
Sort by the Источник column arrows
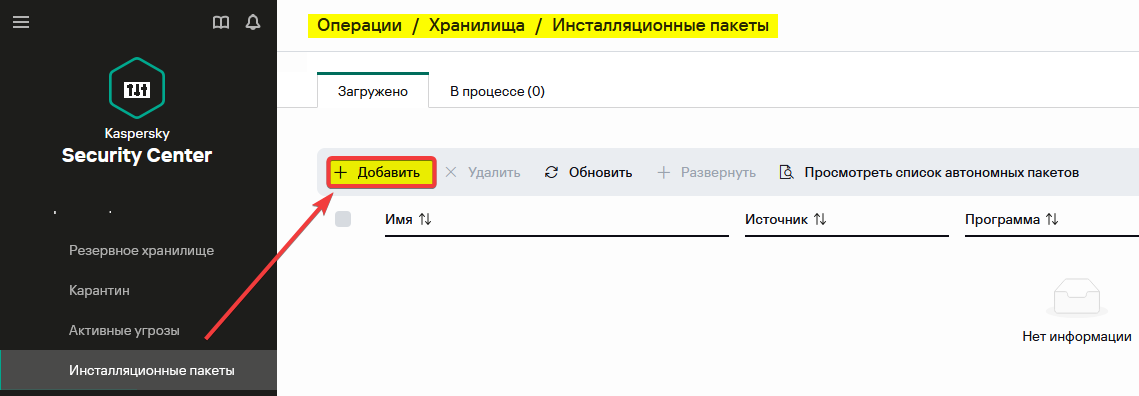(819, 219)
